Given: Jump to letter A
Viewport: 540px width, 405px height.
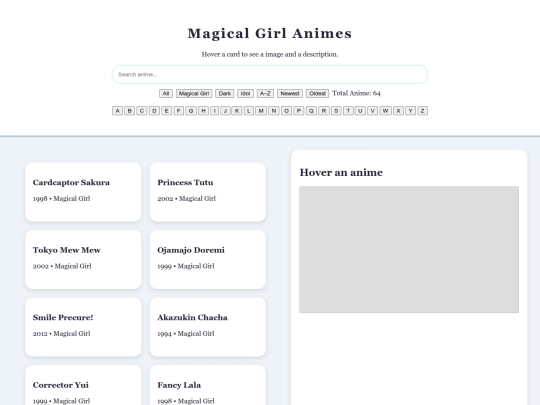Looking at the screenshot, I should coord(117,111).
